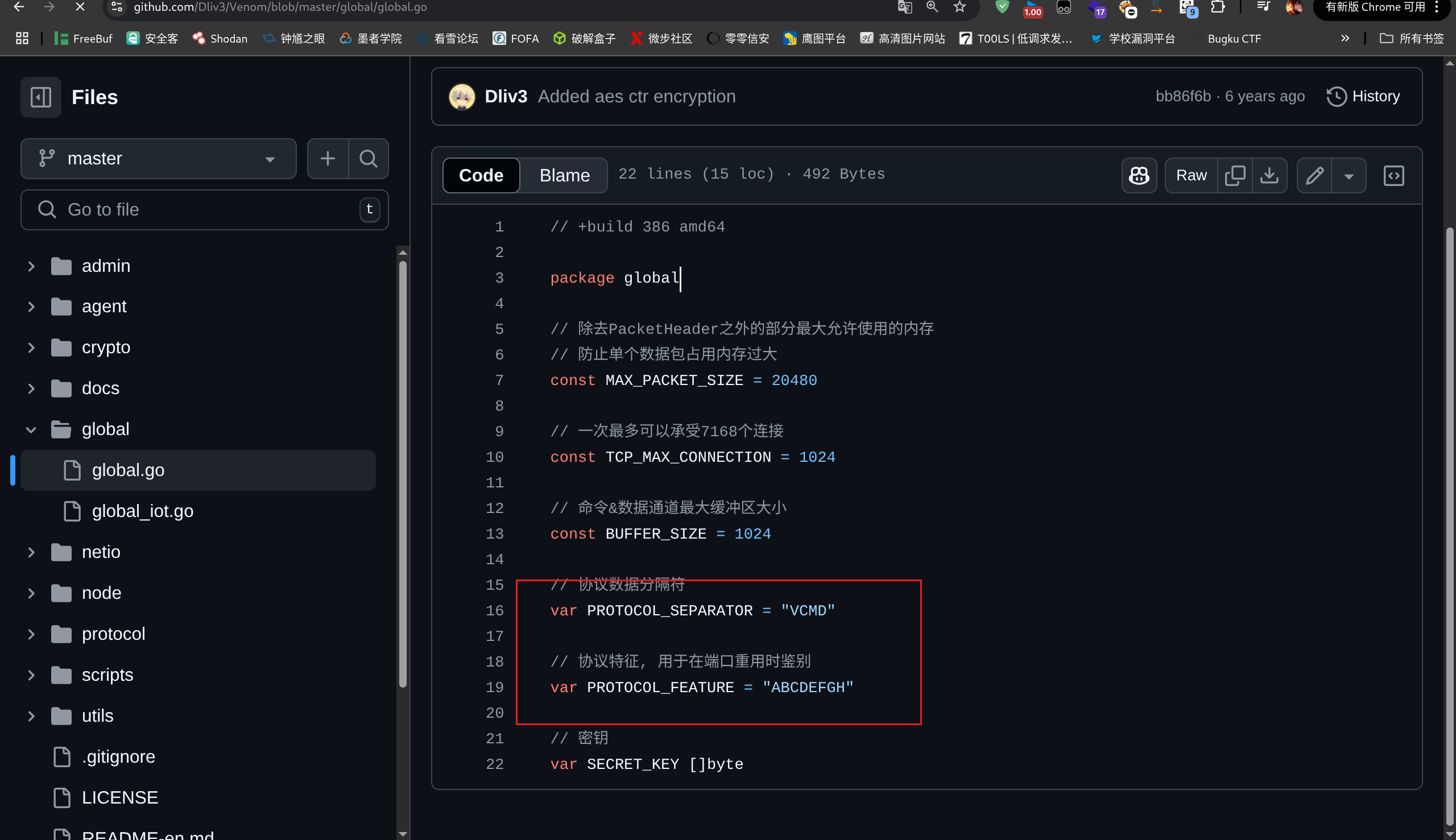Open the master branch dropdown
Viewport: 1456px width, 840px height.
pos(158,159)
